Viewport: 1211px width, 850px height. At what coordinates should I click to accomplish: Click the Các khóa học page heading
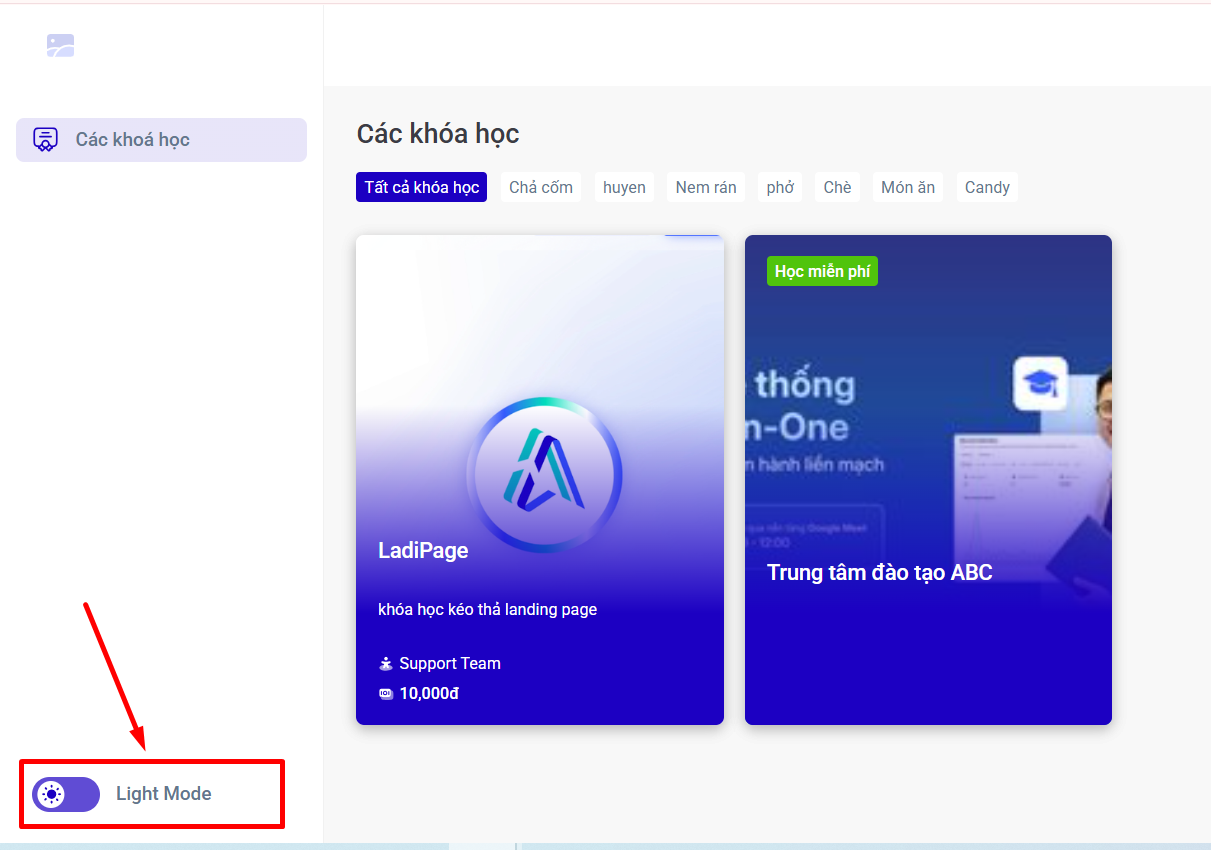(438, 134)
